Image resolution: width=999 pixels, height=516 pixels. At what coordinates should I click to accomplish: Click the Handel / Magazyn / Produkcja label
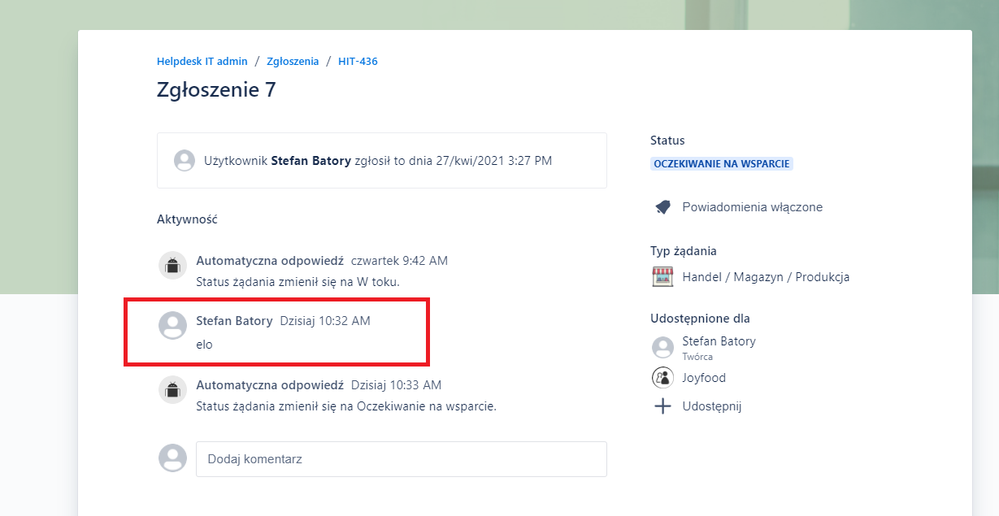coord(766,277)
